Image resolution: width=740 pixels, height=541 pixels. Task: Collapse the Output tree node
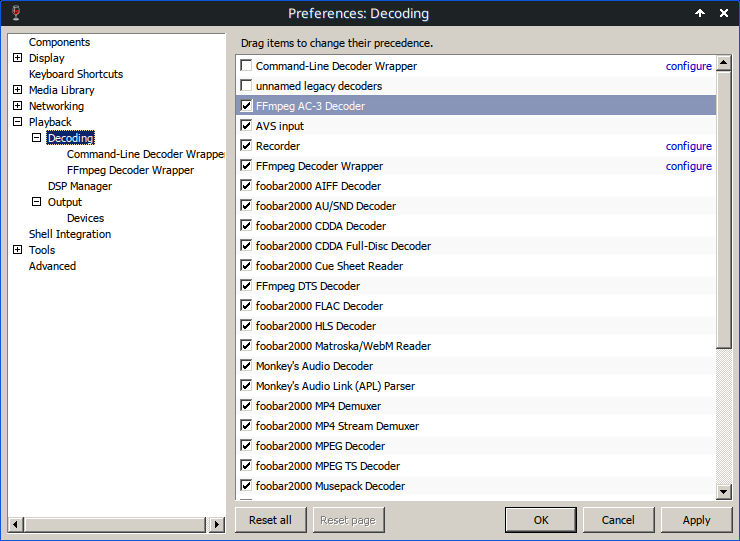coord(36,202)
